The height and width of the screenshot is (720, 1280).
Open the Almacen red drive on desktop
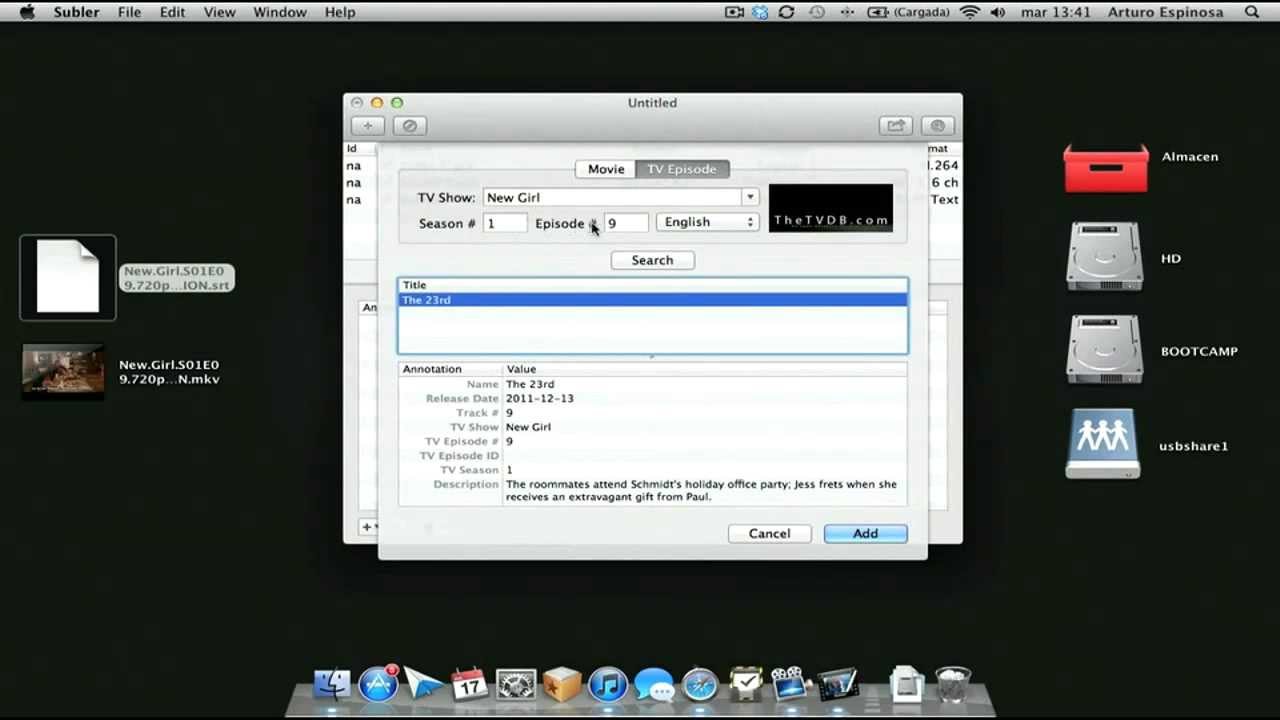click(1106, 168)
